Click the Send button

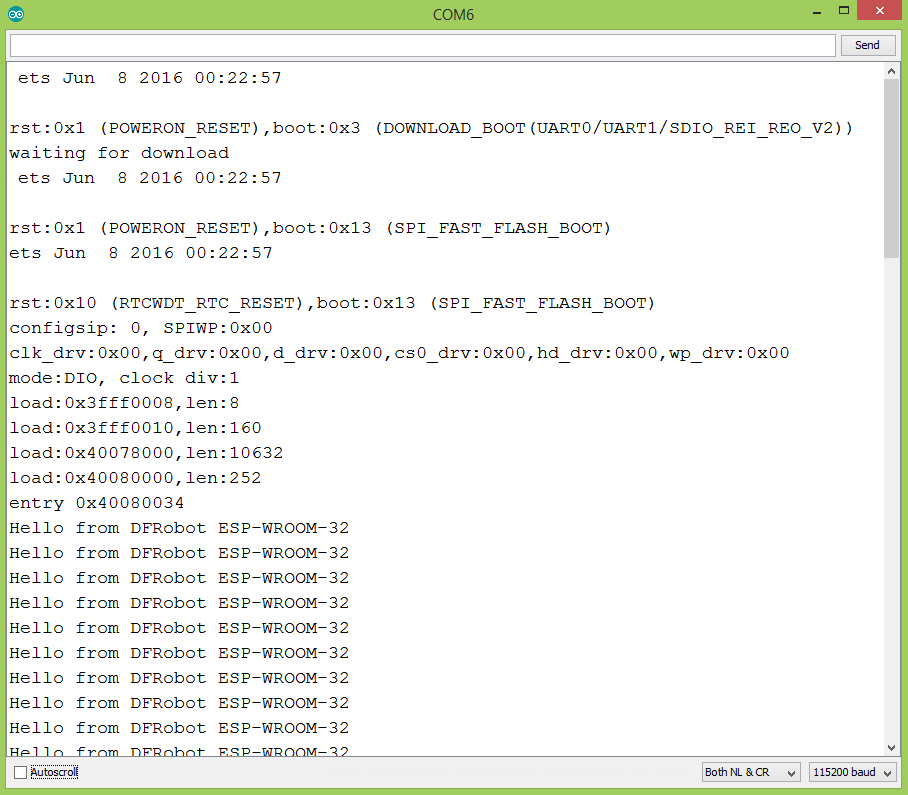pos(866,45)
